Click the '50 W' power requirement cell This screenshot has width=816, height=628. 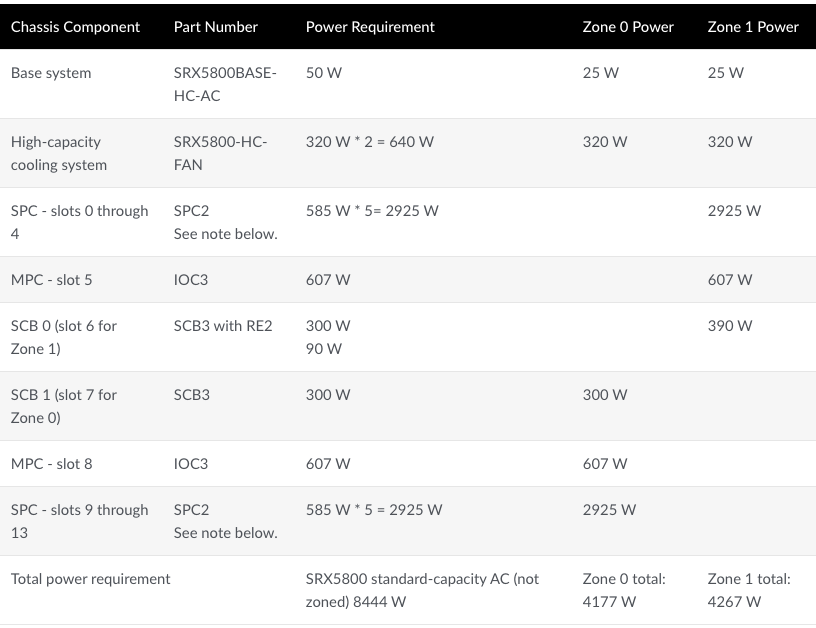point(324,73)
